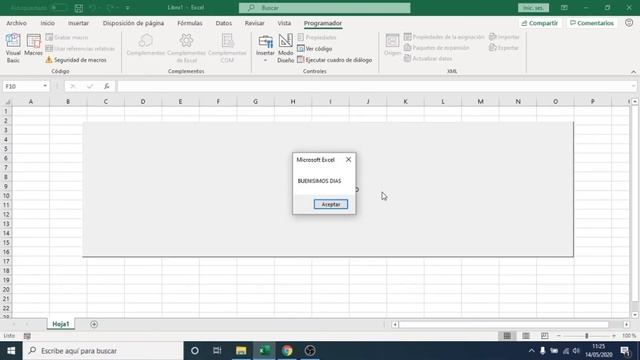Open the Complementos add-ins button
Screen dimensions: 640x360
coord(145,45)
